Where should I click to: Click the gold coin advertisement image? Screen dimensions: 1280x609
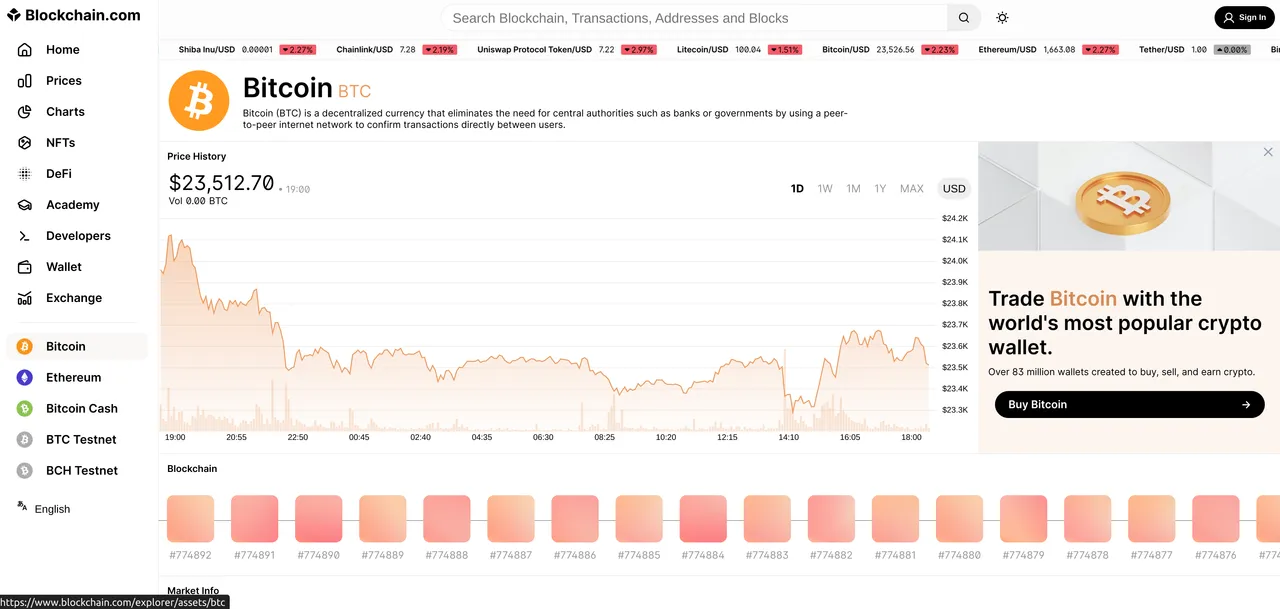(x=1129, y=196)
